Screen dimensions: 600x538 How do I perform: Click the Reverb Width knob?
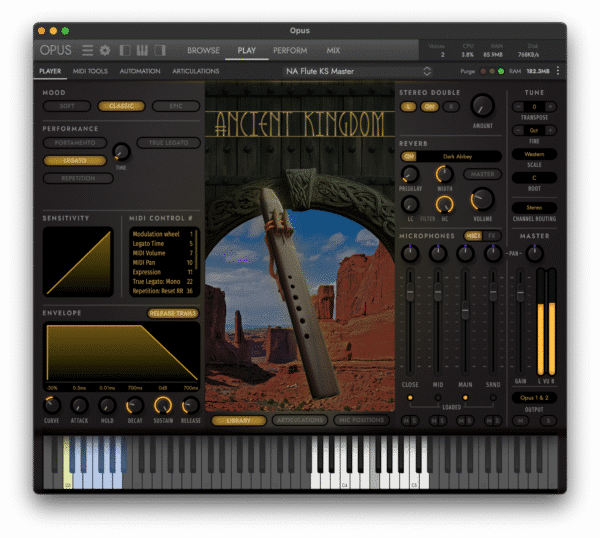[444, 174]
